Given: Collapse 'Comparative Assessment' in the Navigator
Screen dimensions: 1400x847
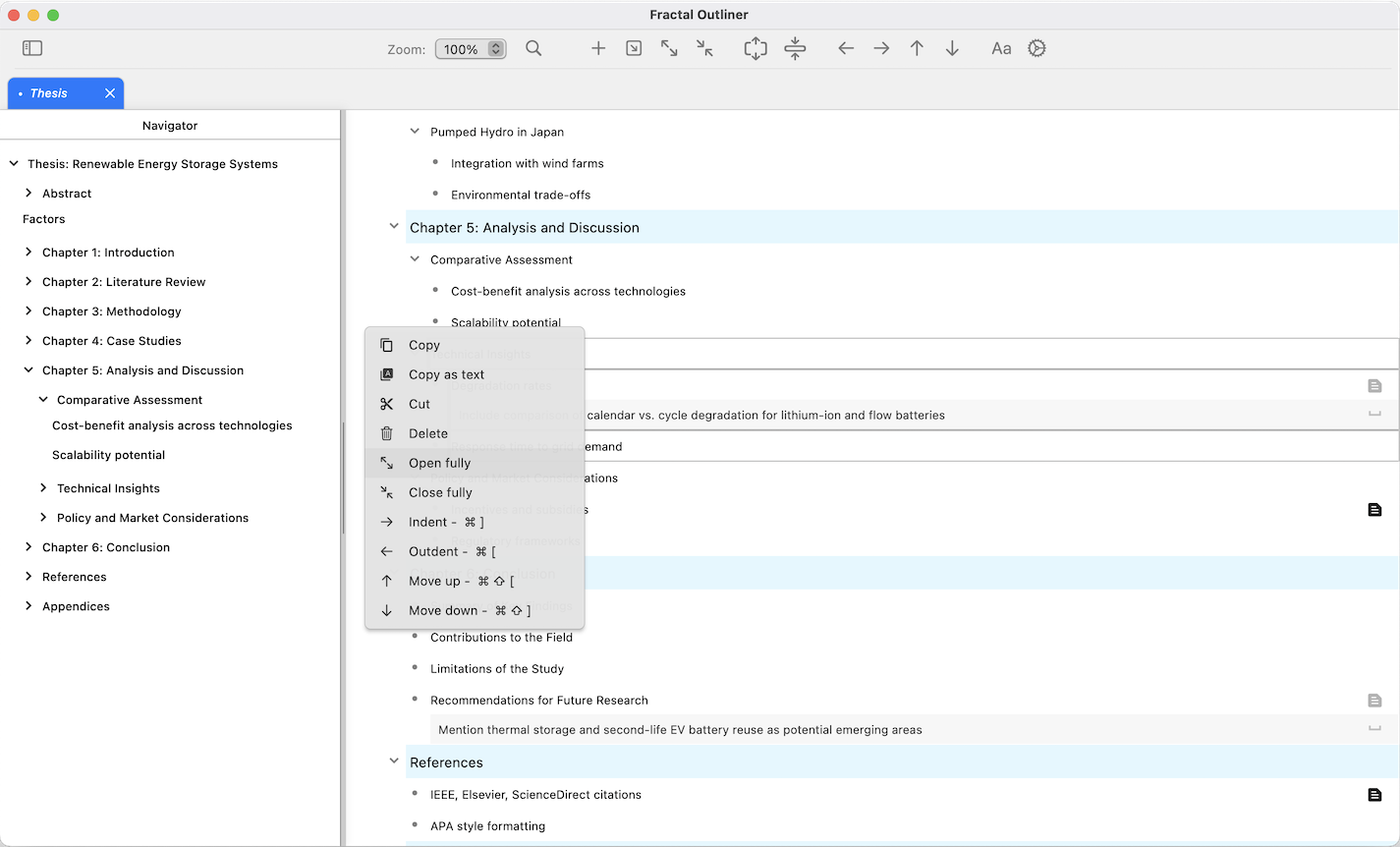Looking at the screenshot, I should coord(42,400).
